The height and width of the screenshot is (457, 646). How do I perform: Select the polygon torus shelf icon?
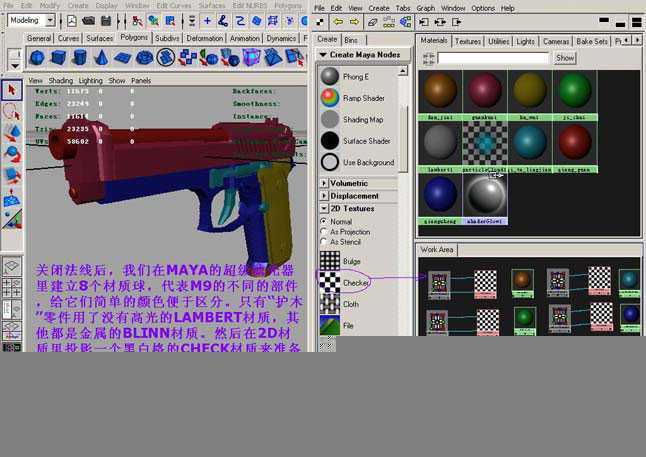144,57
